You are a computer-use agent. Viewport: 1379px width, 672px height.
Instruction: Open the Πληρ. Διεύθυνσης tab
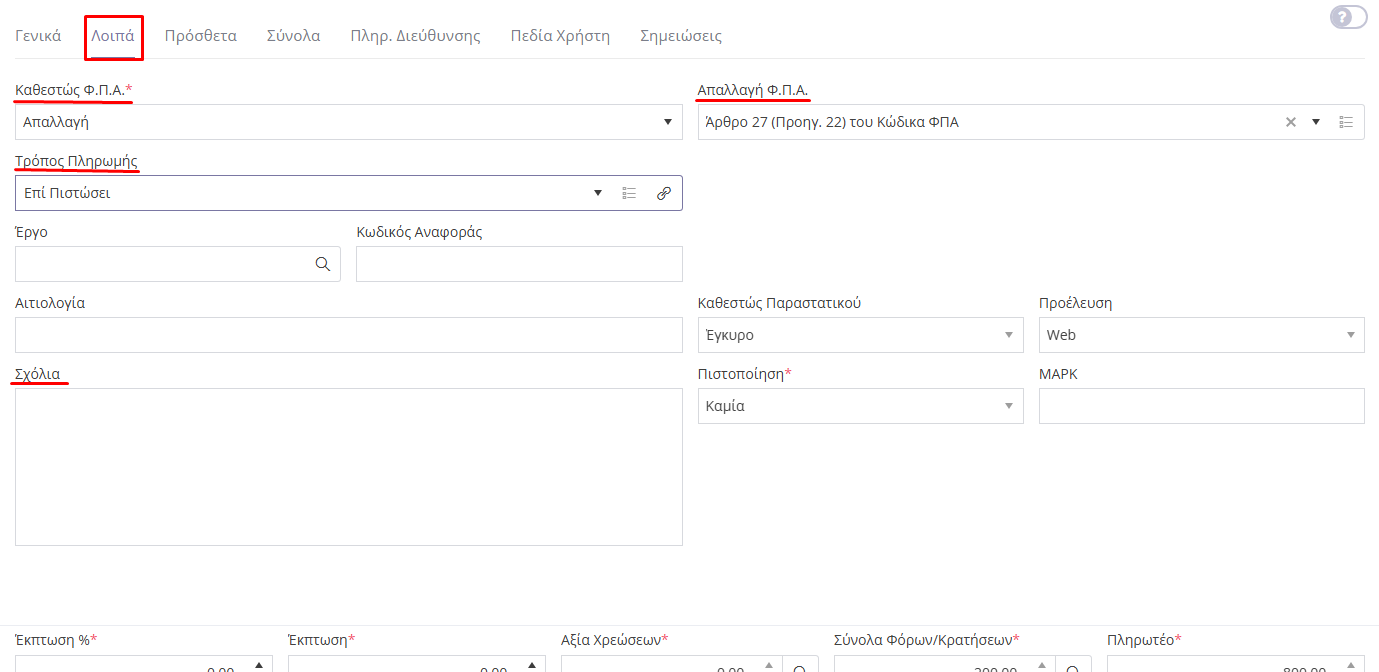pyautogui.click(x=415, y=36)
